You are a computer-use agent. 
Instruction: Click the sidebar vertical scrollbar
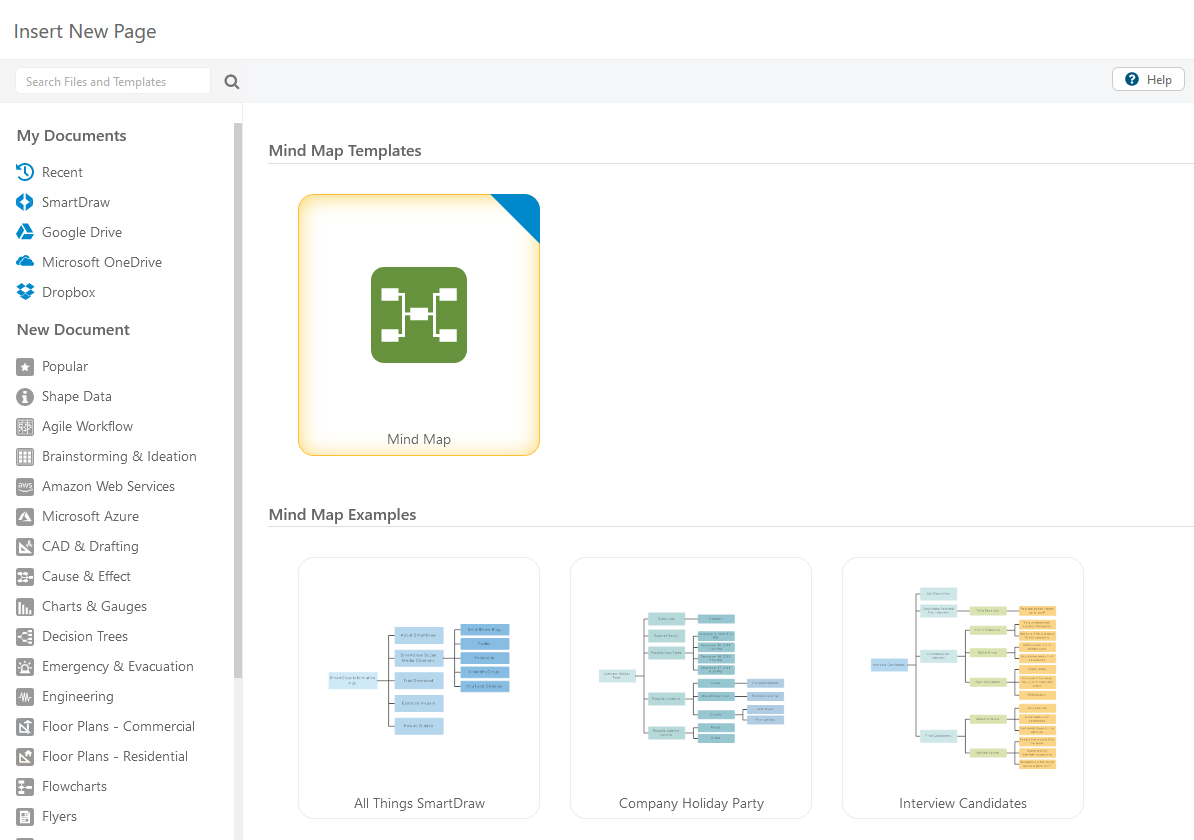[x=238, y=400]
